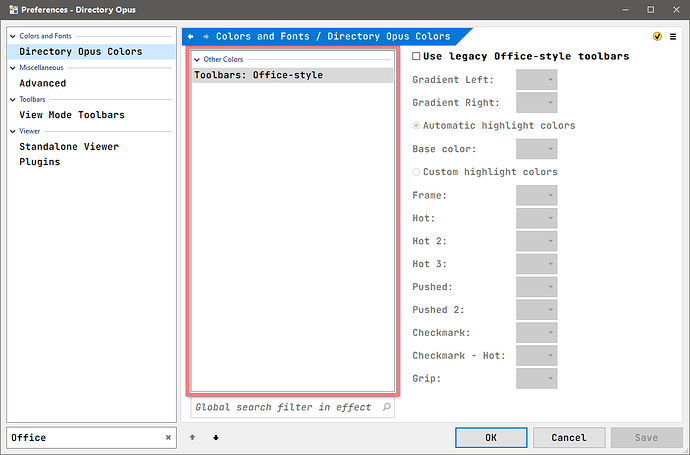Click the yellow checkmark icon at top right
690x455 pixels.
pos(657,37)
